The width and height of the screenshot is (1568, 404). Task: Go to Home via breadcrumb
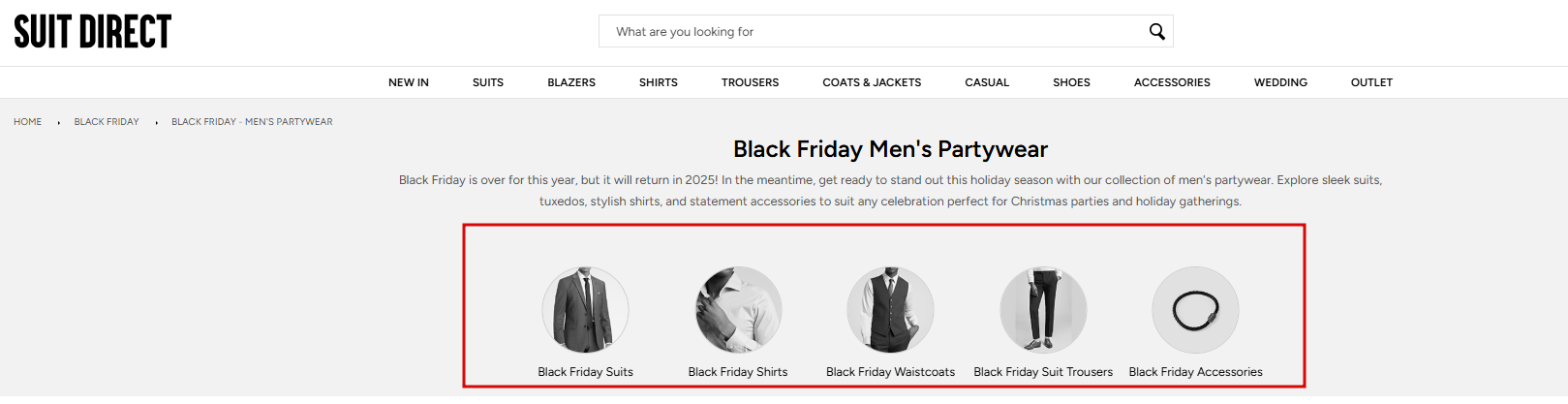28,122
